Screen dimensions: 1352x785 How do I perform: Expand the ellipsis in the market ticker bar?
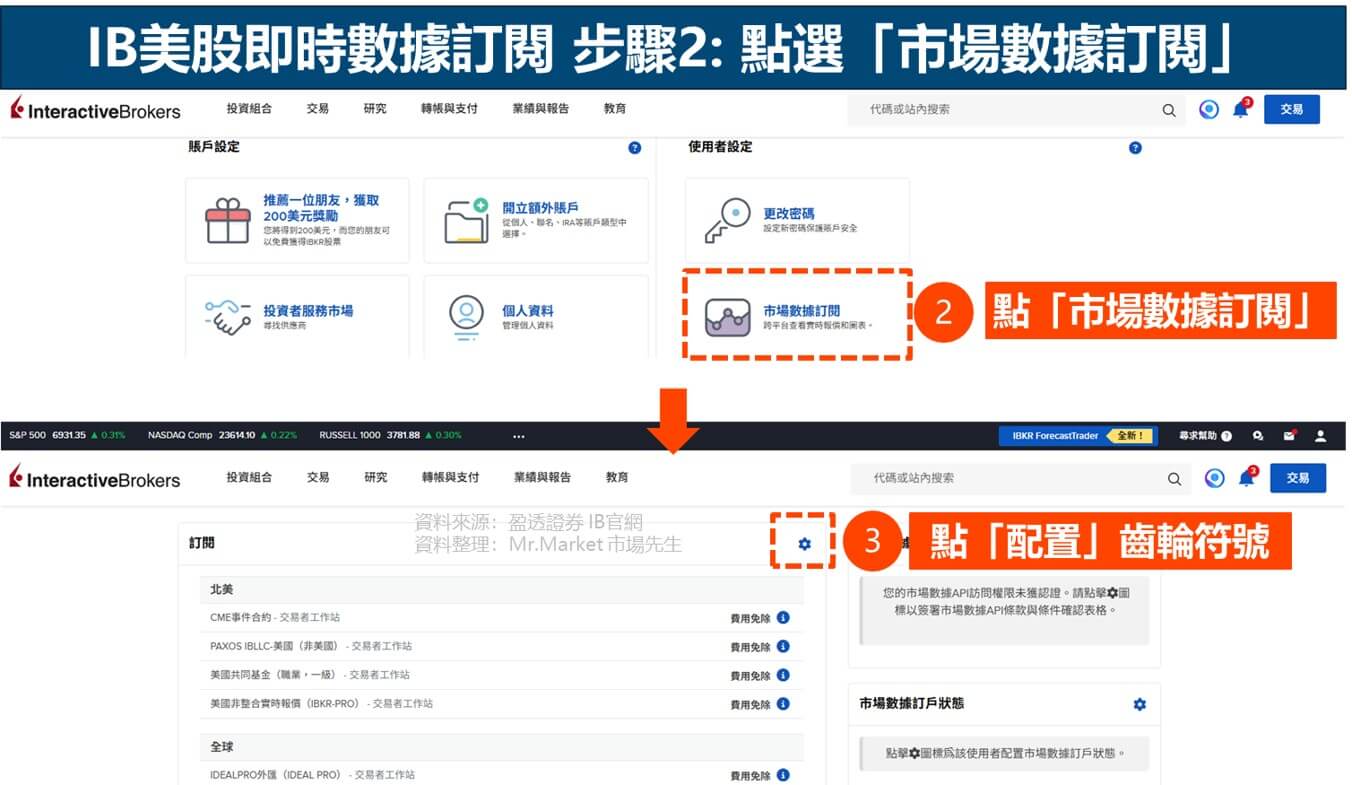tap(519, 435)
